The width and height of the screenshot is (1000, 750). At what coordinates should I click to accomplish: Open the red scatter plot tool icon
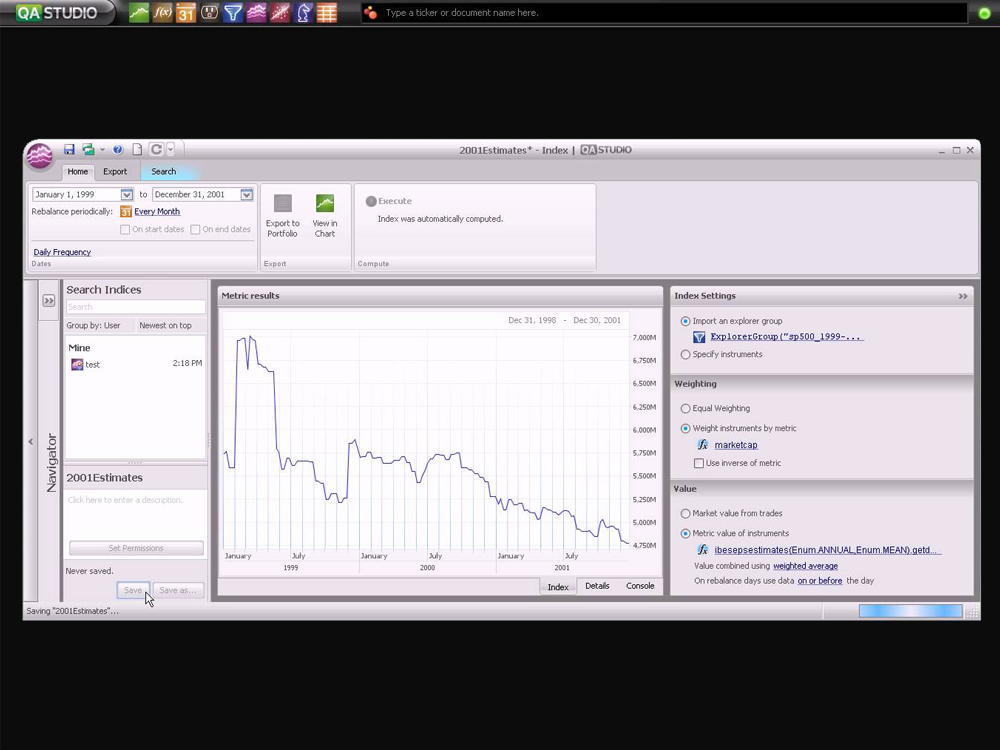coord(280,12)
